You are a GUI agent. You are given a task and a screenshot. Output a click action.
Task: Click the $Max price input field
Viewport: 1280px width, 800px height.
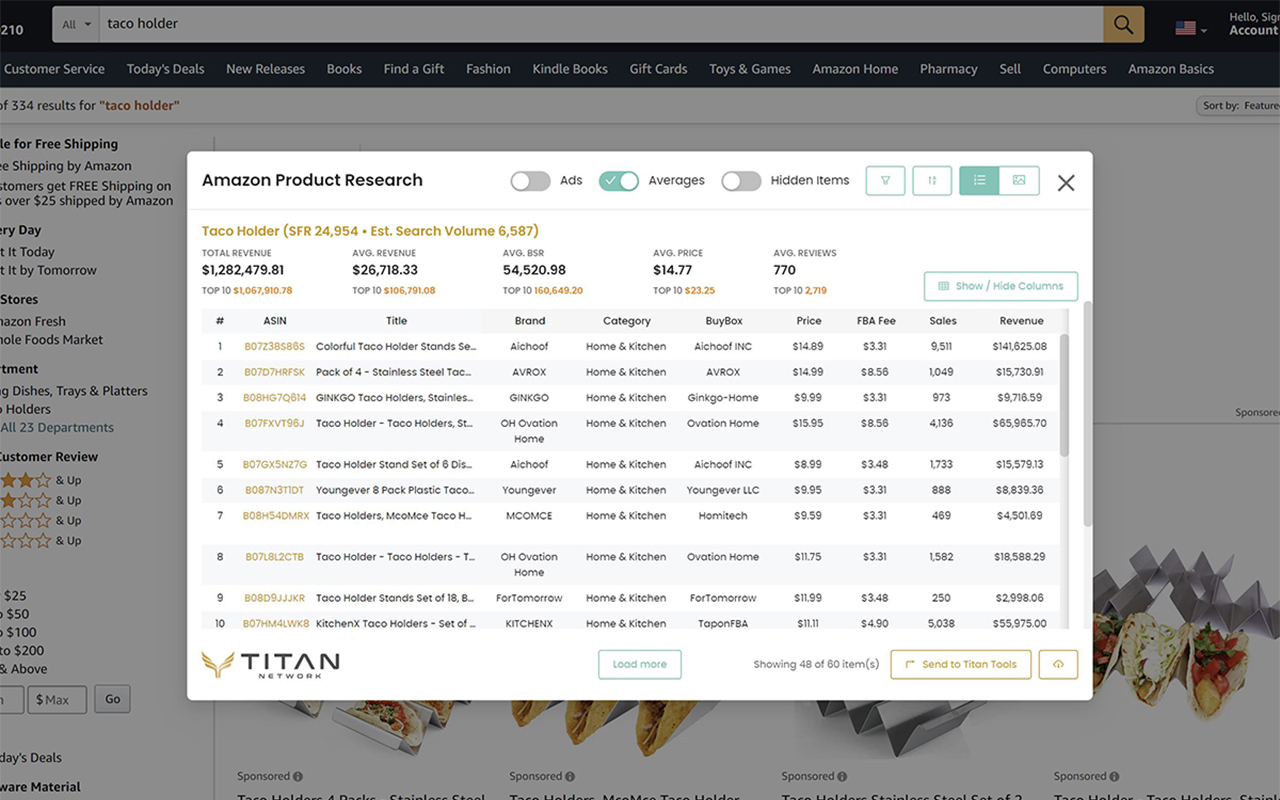[57, 699]
